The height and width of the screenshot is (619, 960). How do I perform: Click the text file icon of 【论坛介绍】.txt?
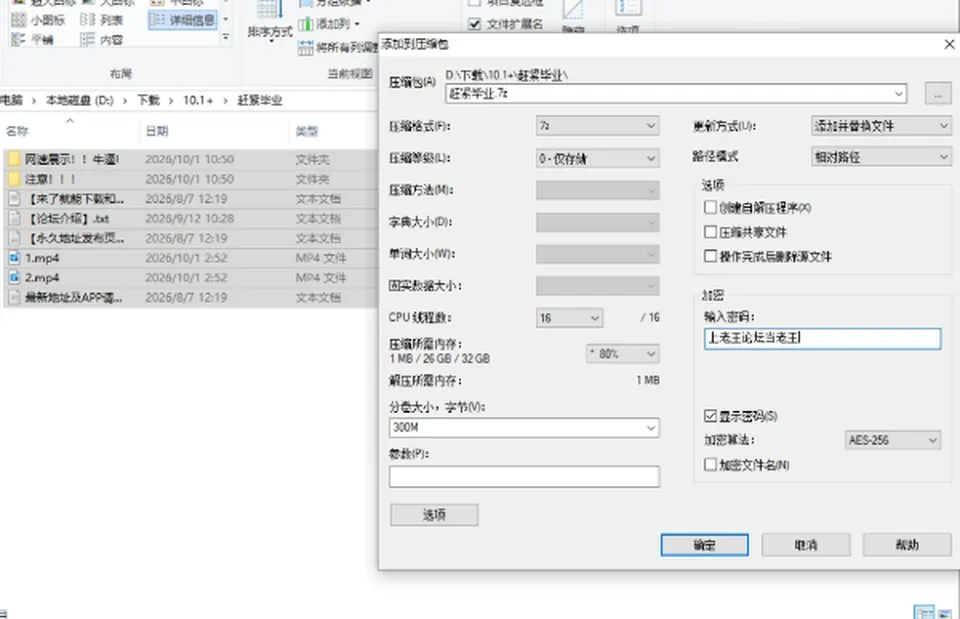[x=13, y=219]
